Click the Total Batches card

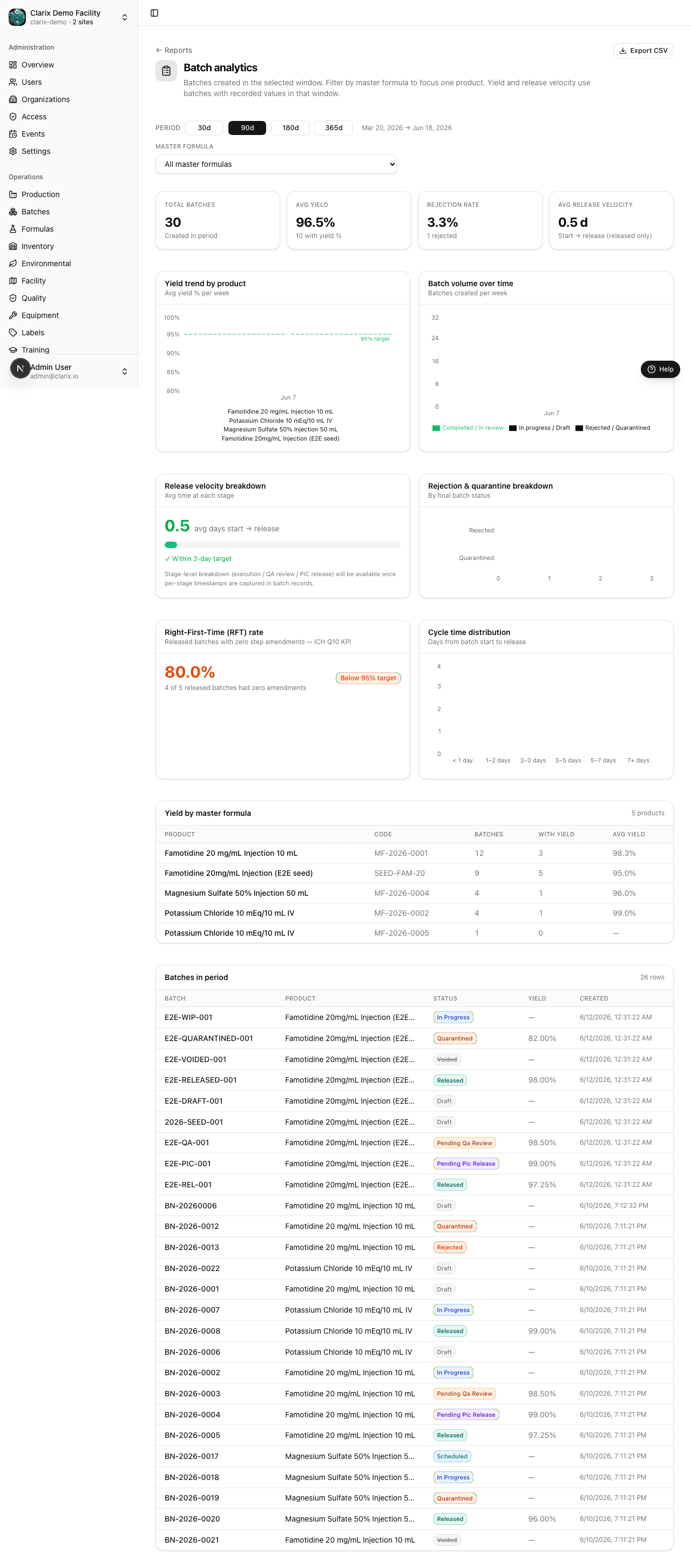(x=218, y=220)
